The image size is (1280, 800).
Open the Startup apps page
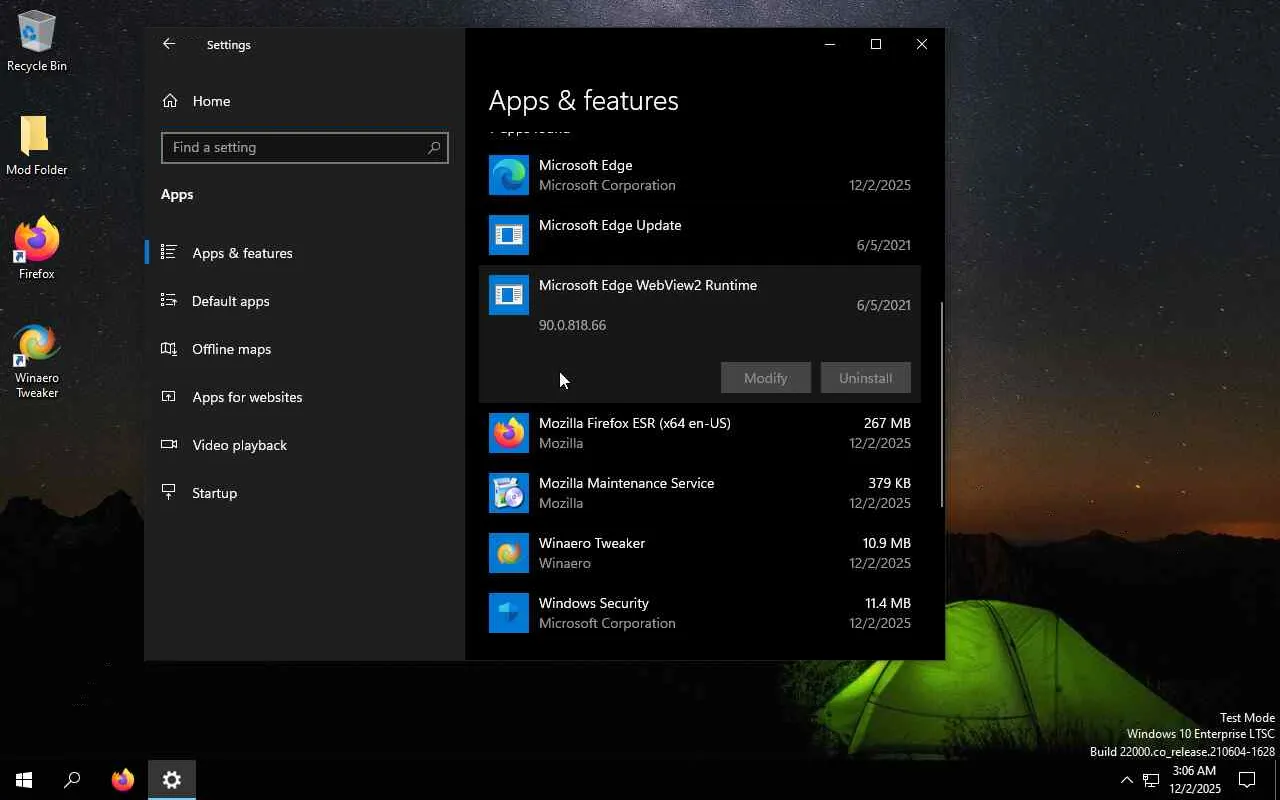[214, 493]
